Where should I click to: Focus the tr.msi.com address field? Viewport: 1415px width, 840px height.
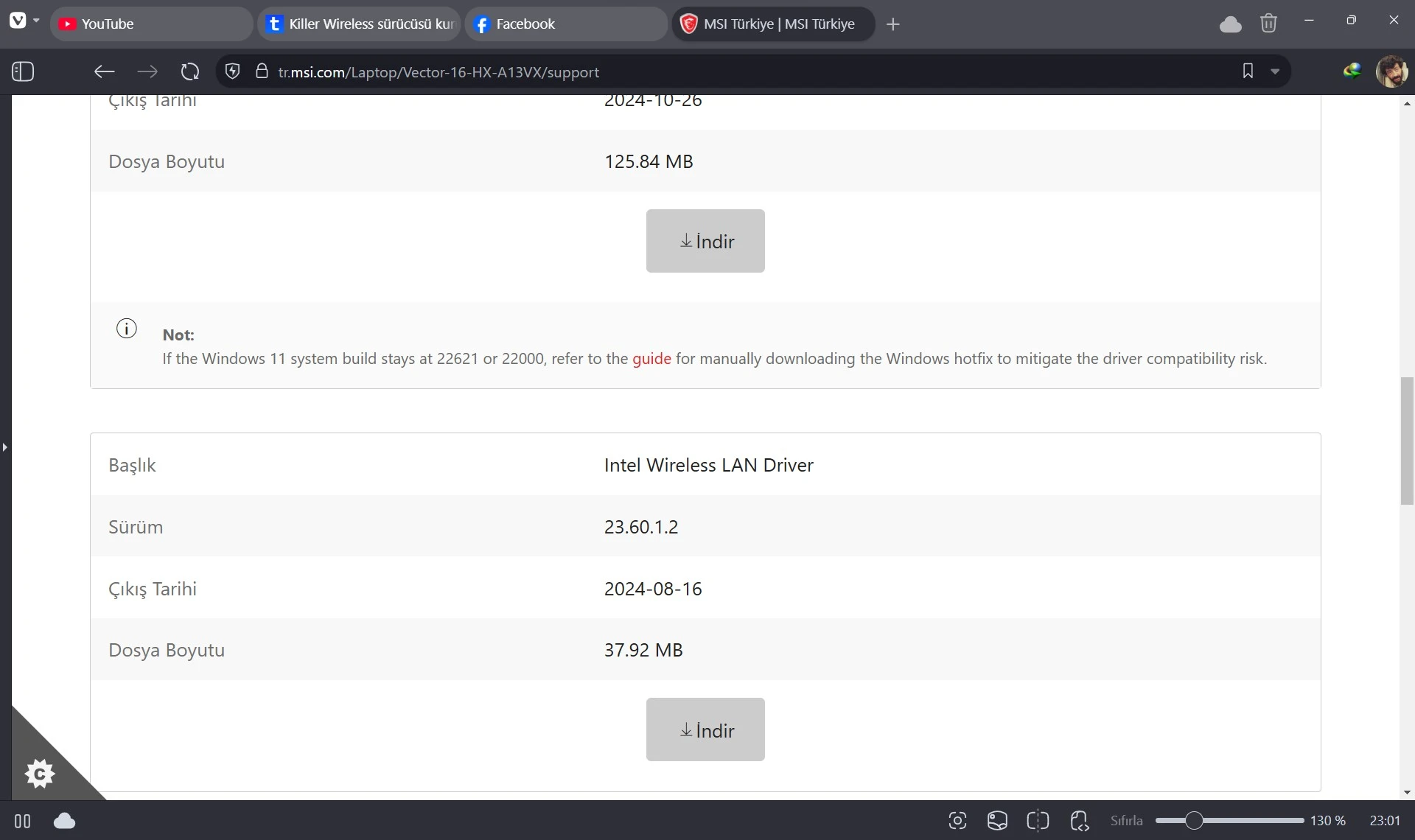pos(752,71)
